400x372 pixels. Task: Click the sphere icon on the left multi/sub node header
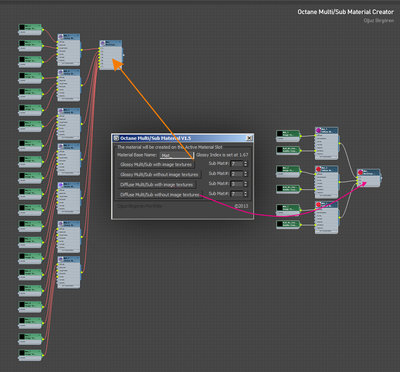pyautogui.click(x=103, y=44)
